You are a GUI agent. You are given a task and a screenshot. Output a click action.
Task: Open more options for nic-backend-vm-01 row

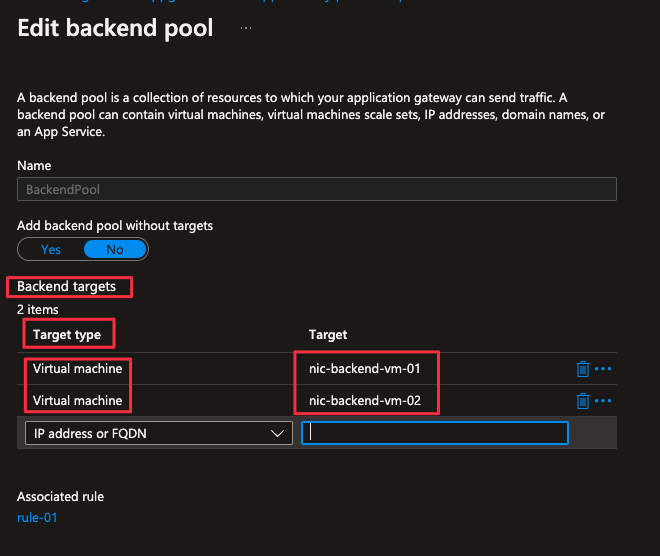coord(603,369)
